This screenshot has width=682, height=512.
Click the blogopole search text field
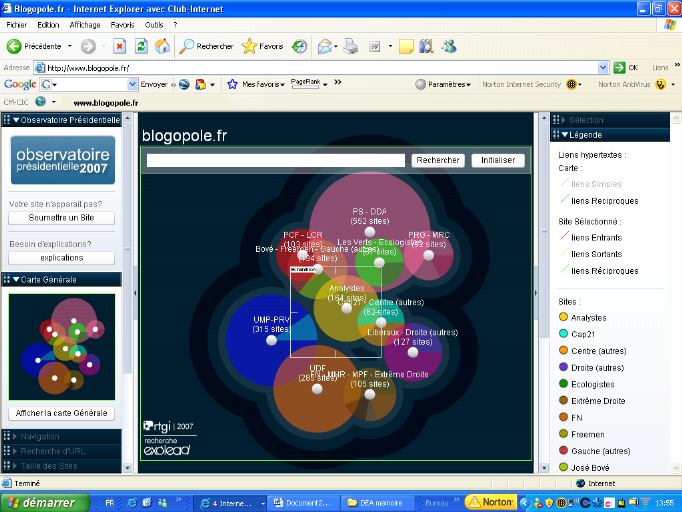[x=276, y=160]
